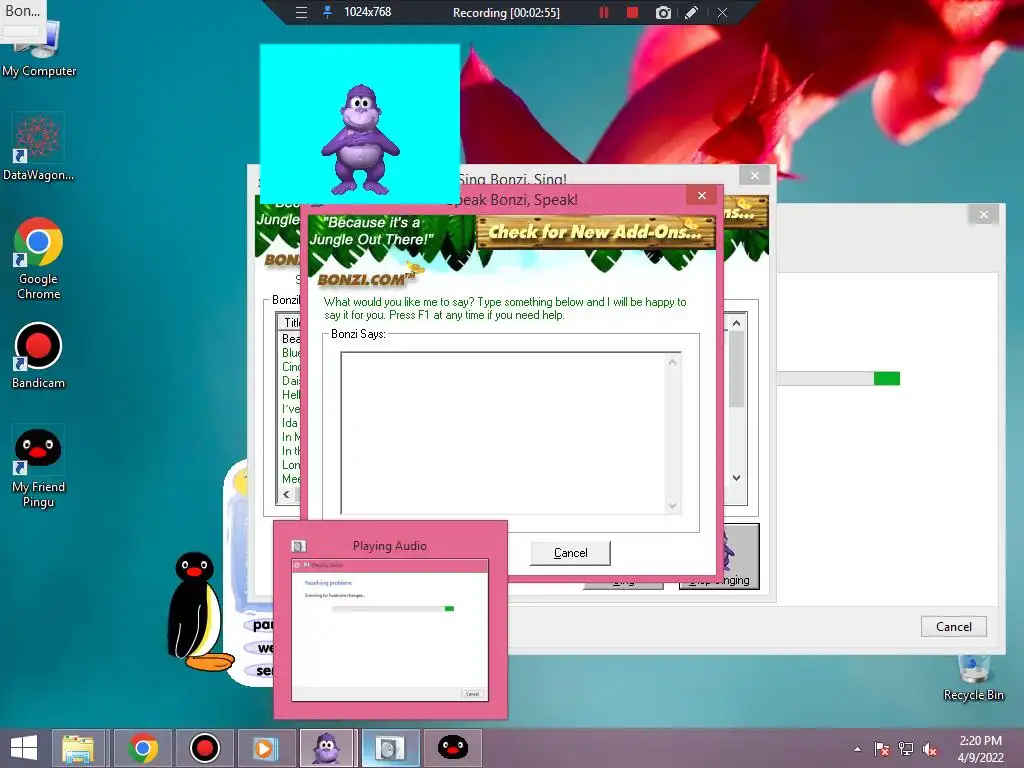Switch to Pingu taskbar icon

point(453,748)
